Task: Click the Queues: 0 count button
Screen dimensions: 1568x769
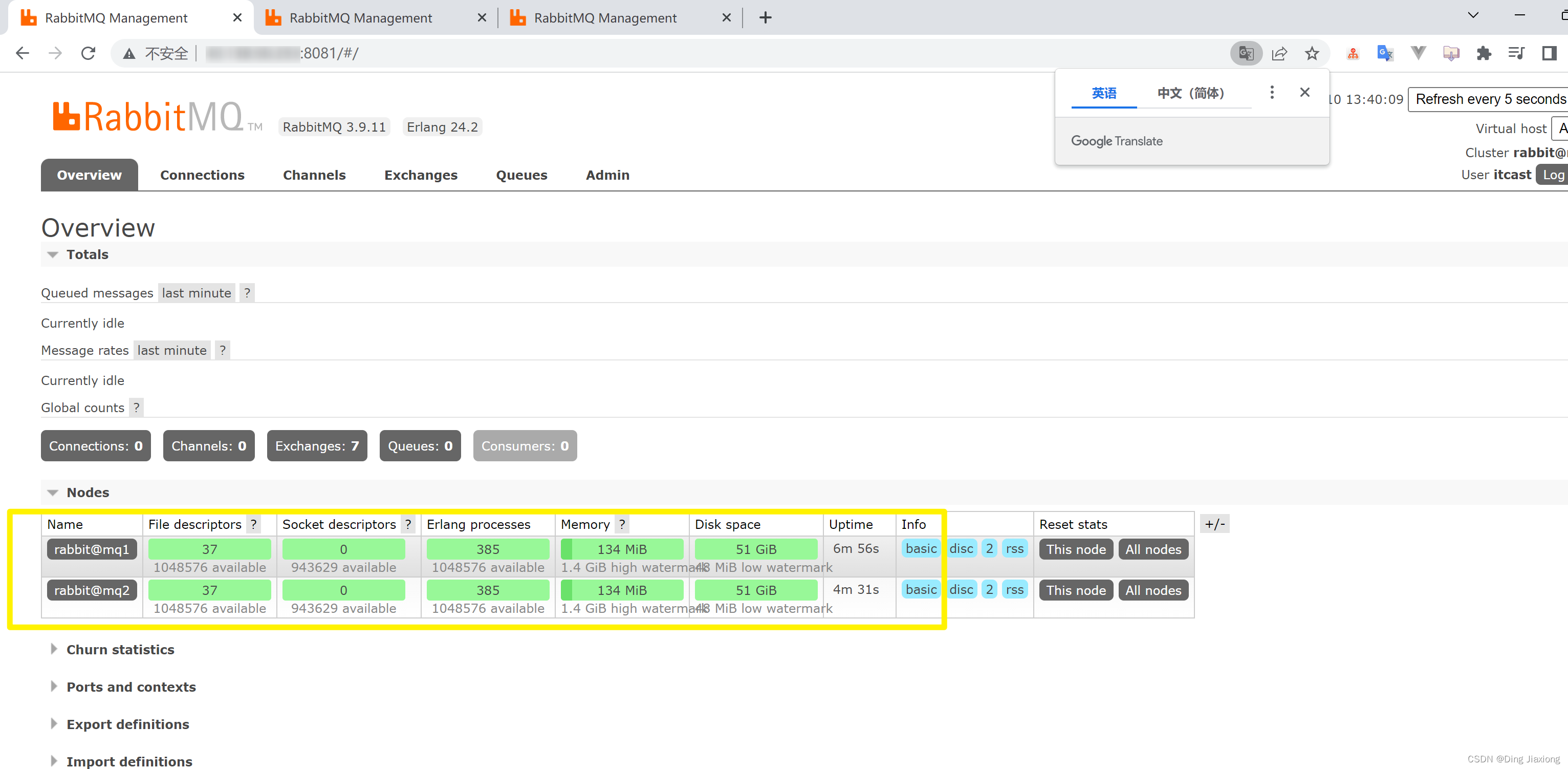Action: [420, 446]
